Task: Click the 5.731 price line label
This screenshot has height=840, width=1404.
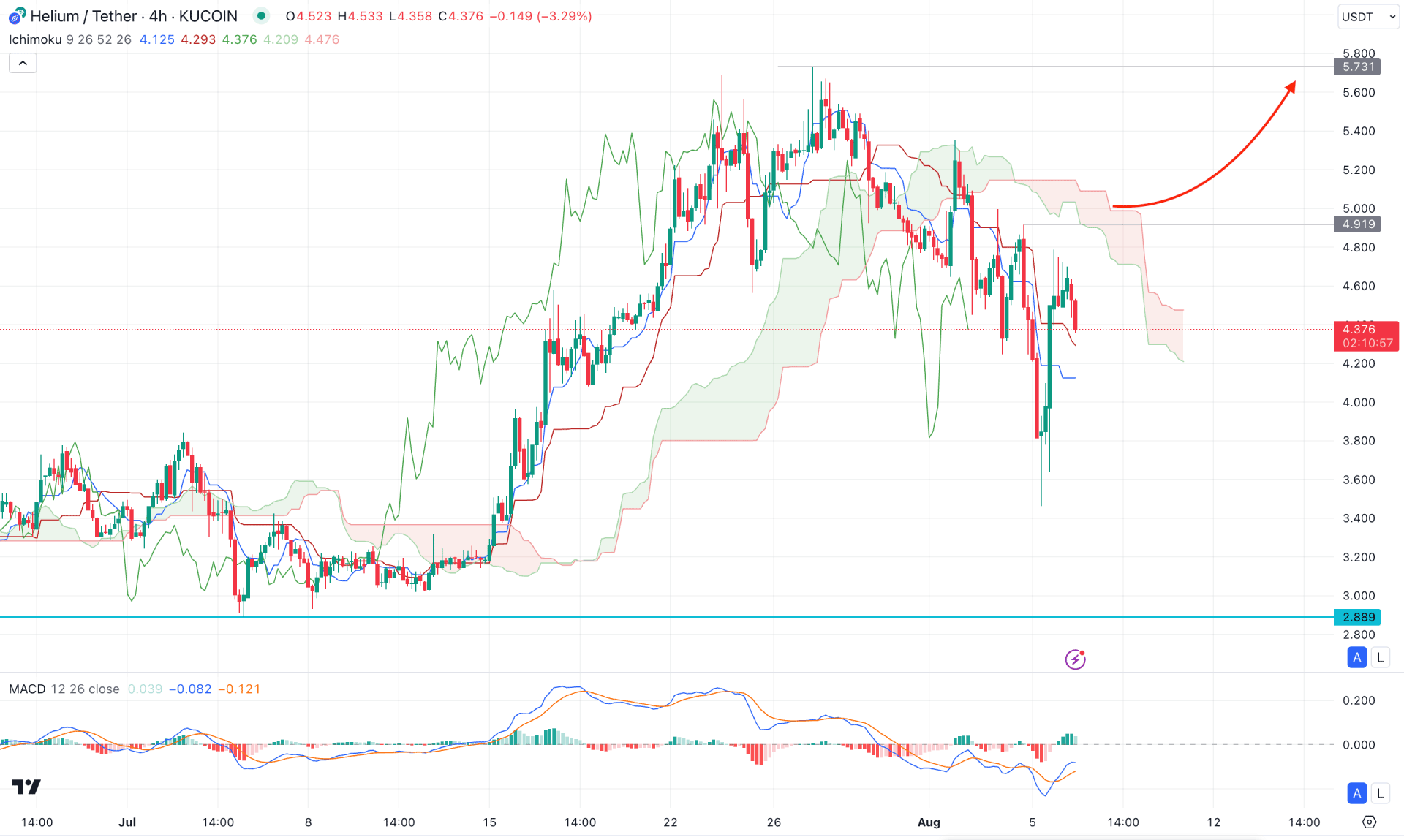Action: click(1358, 67)
